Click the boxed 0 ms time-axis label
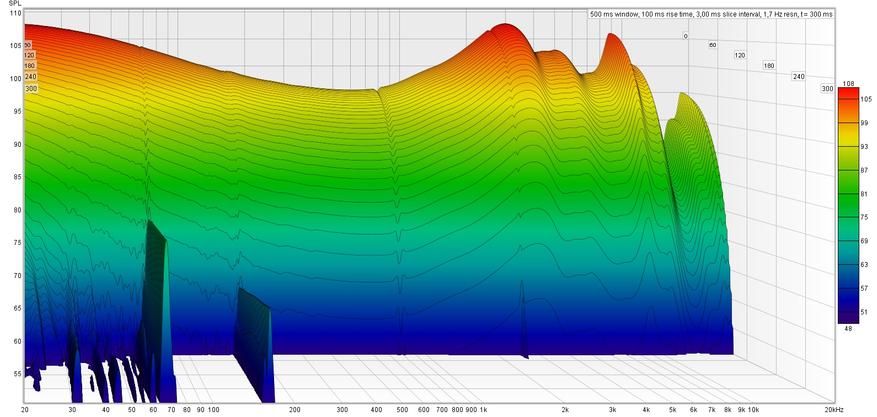Image resolution: width=877 pixels, height=417 pixels. [685, 36]
